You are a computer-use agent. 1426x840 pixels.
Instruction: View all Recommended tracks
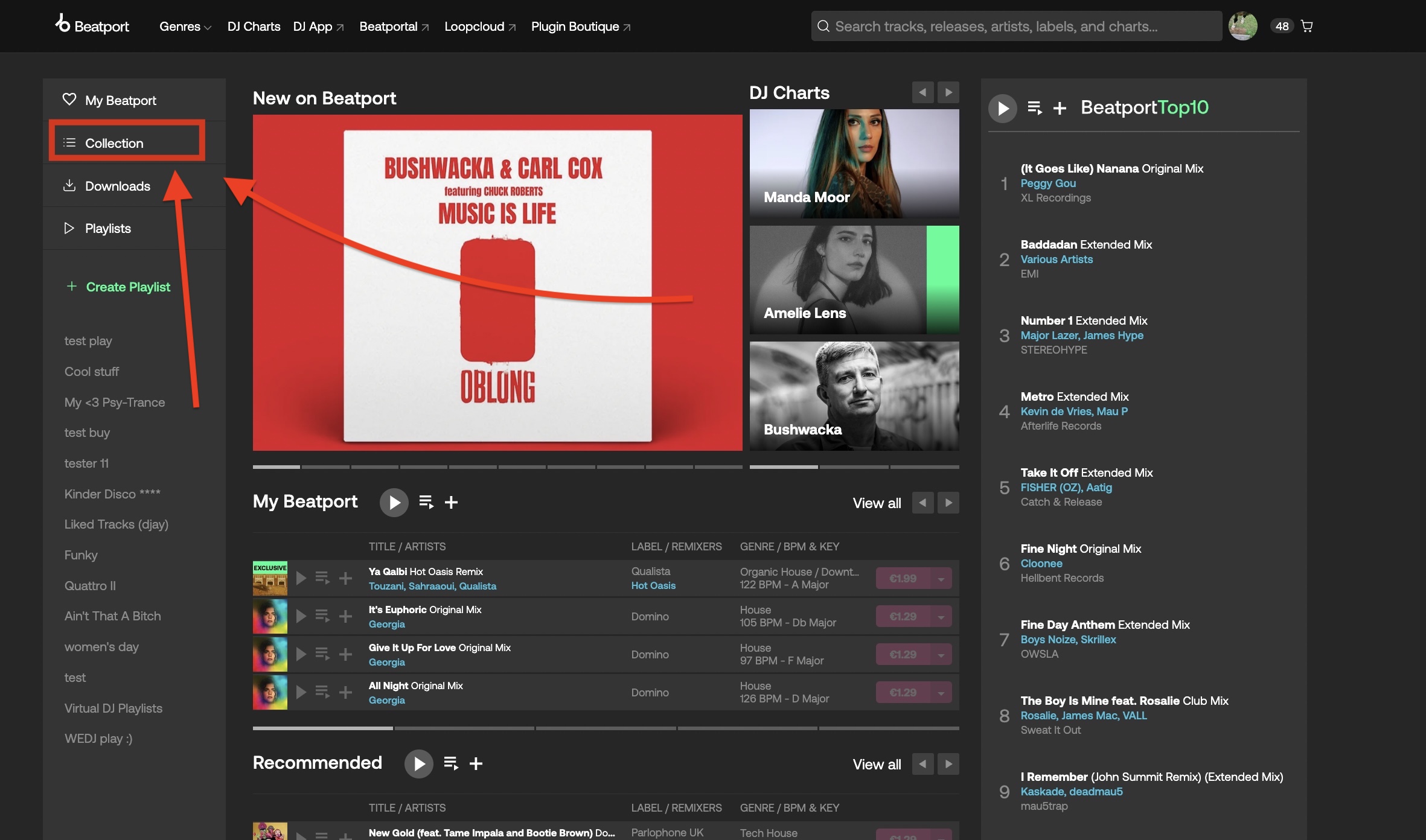(877, 764)
